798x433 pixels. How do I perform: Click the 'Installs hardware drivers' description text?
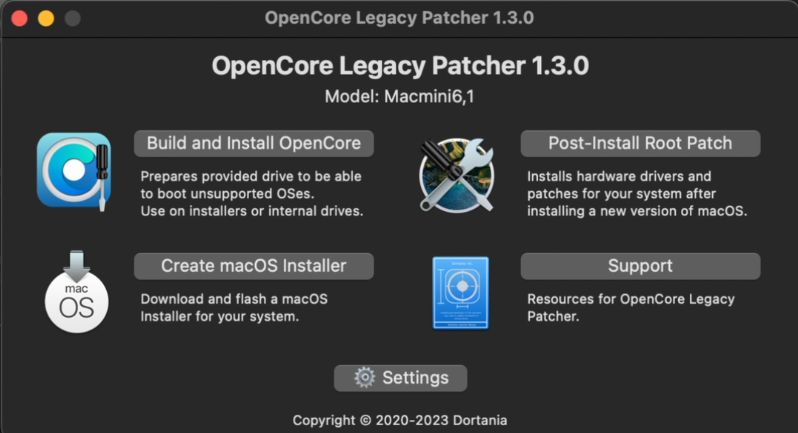pos(637,194)
